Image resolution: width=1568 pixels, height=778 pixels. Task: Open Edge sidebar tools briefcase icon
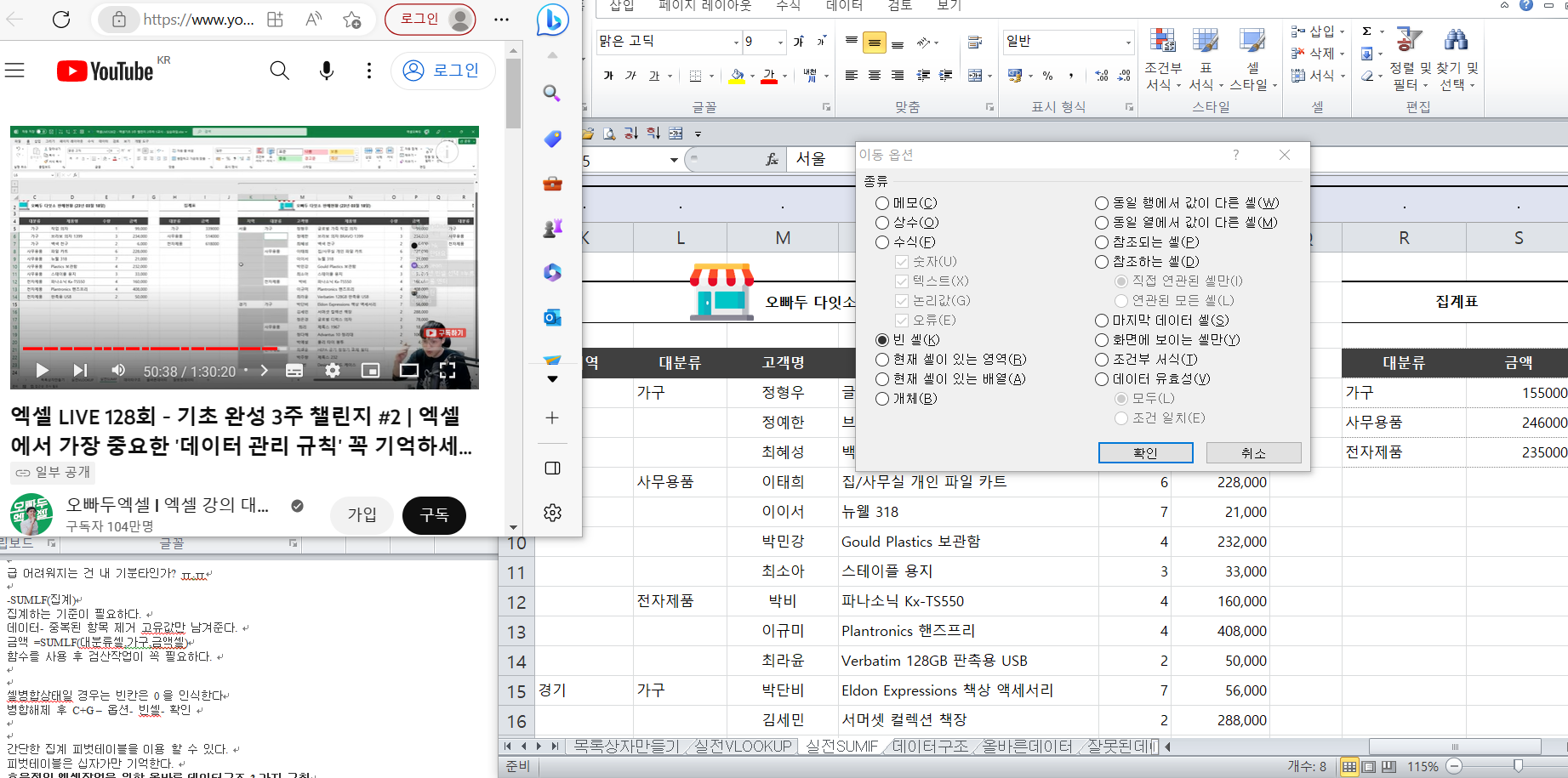[x=552, y=183]
